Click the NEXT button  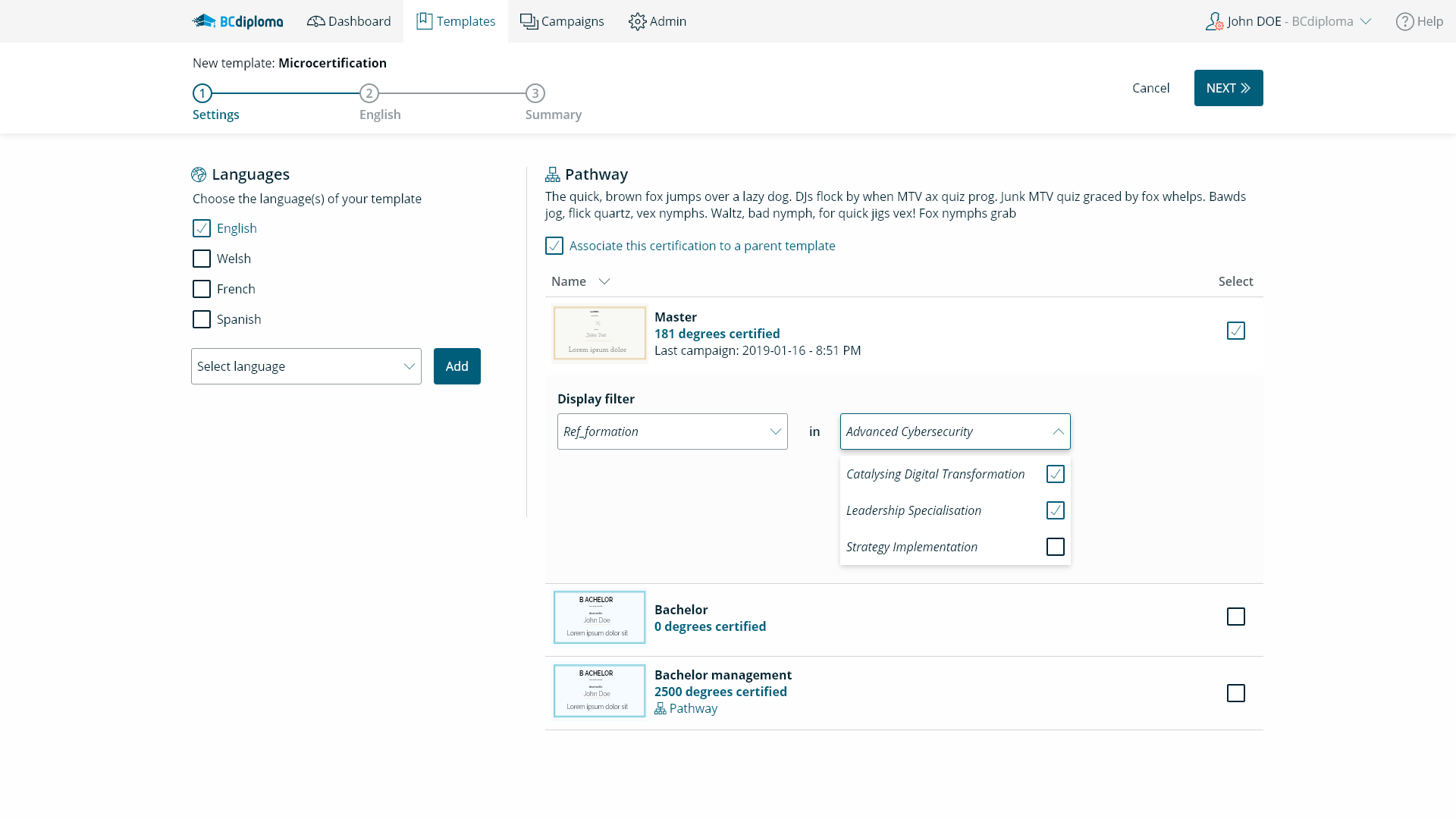click(x=1228, y=88)
